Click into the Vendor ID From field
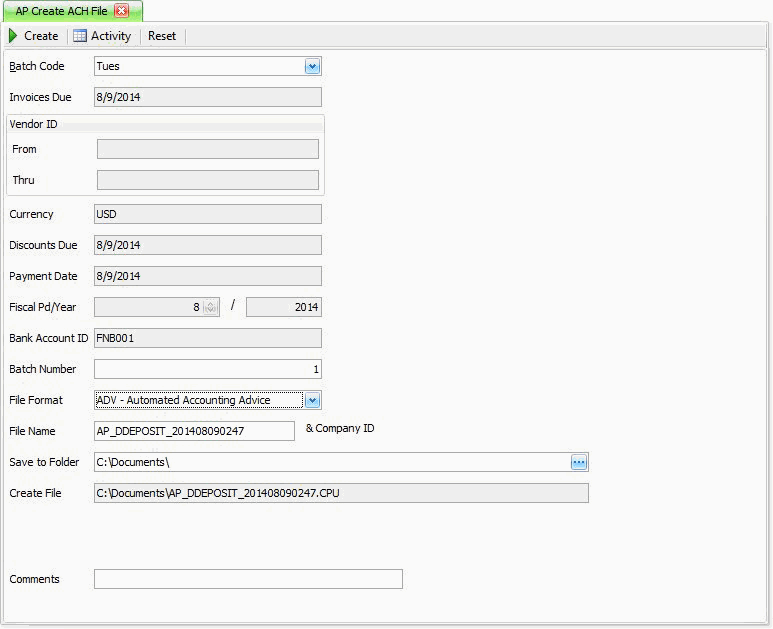The image size is (773, 629). pos(207,149)
